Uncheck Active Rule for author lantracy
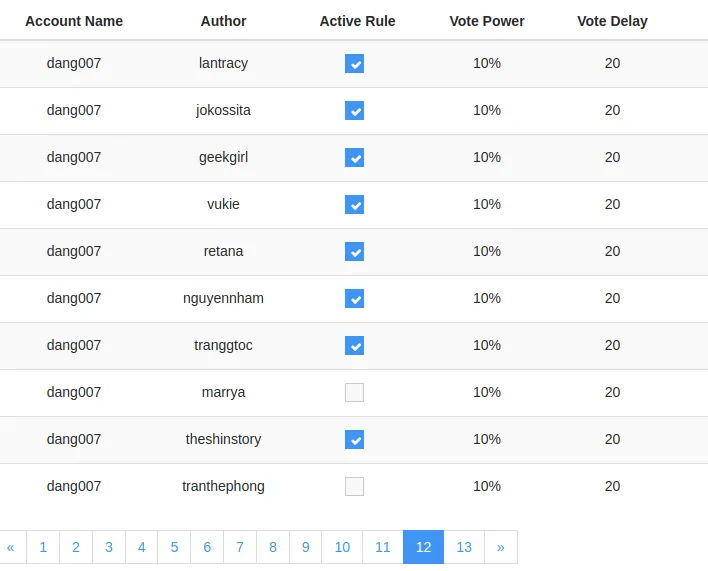The height and width of the screenshot is (571, 708). [x=354, y=64]
